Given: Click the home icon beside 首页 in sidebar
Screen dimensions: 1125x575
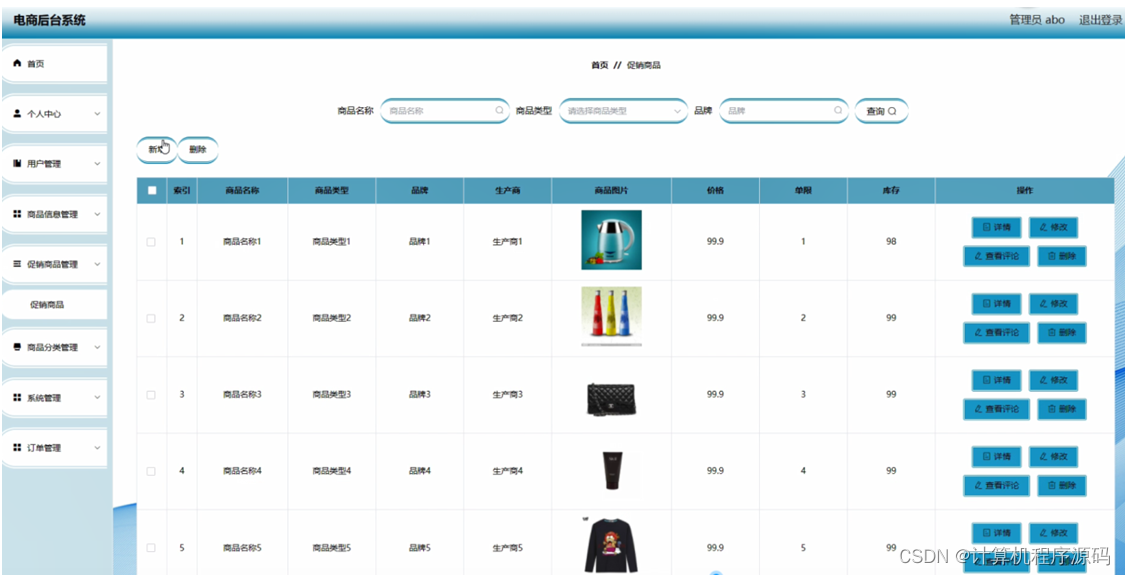Looking at the screenshot, I should pyautogui.click(x=18, y=64).
